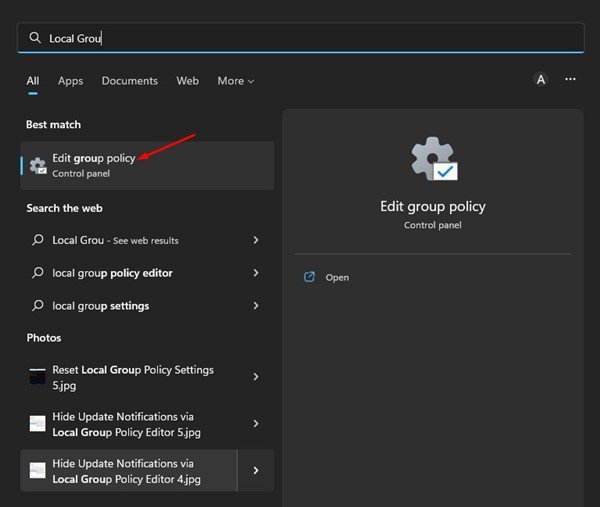Expand chevron for Local Group Policy Editor 4.jpg
600x507 pixels.
click(256, 471)
